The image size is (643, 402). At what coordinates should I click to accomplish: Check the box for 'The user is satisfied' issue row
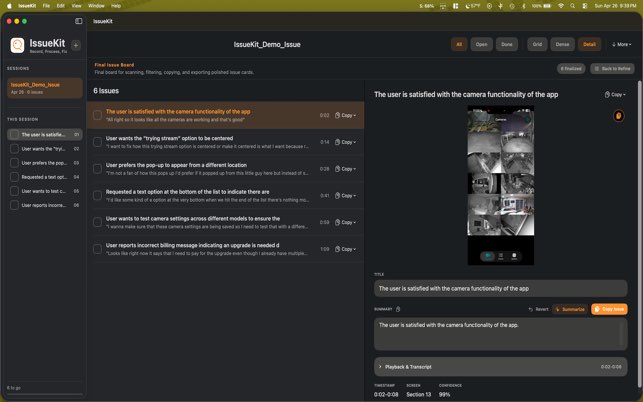coord(97,115)
